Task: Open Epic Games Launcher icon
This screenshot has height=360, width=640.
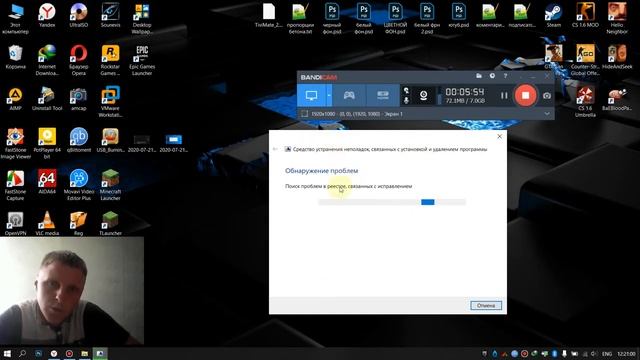Action: pyautogui.click(x=142, y=60)
